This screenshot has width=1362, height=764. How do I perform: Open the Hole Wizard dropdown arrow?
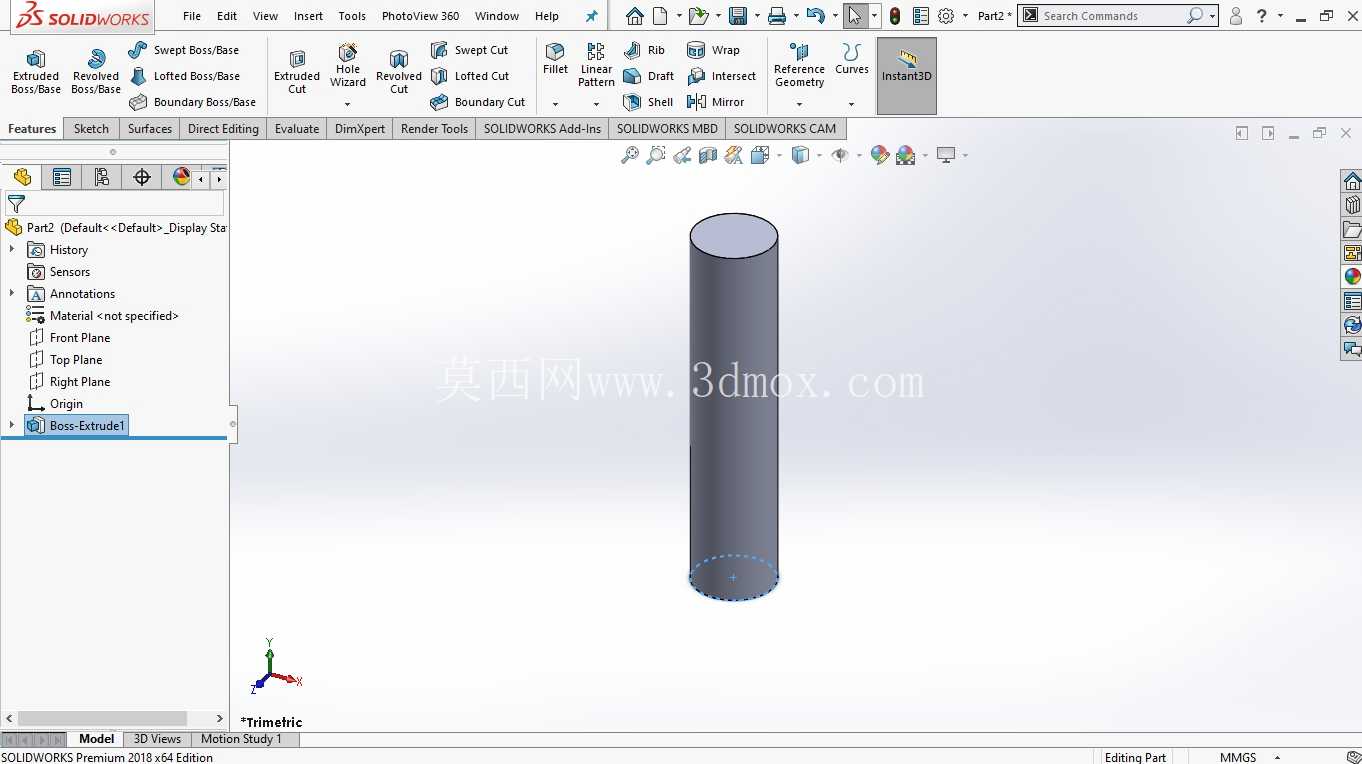click(x=348, y=104)
